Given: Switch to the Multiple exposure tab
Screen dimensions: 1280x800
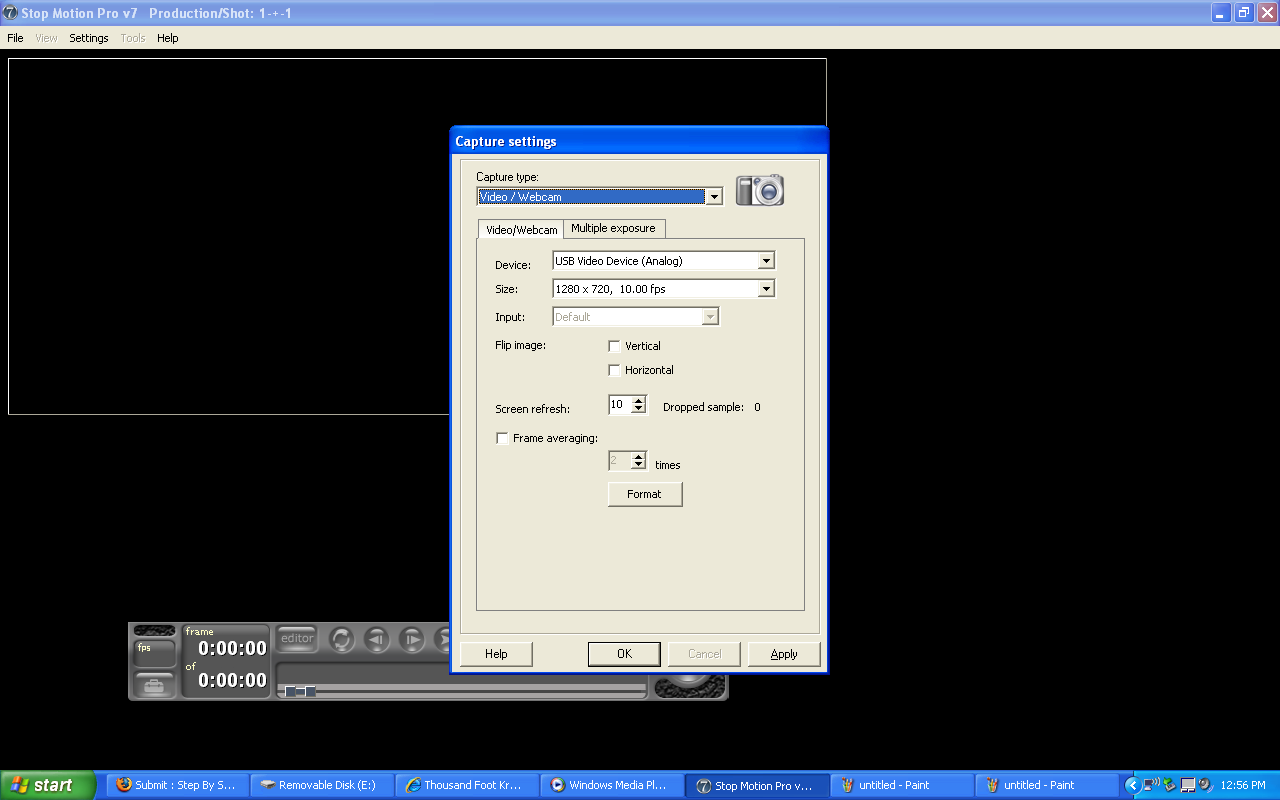Looking at the screenshot, I should [613, 228].
